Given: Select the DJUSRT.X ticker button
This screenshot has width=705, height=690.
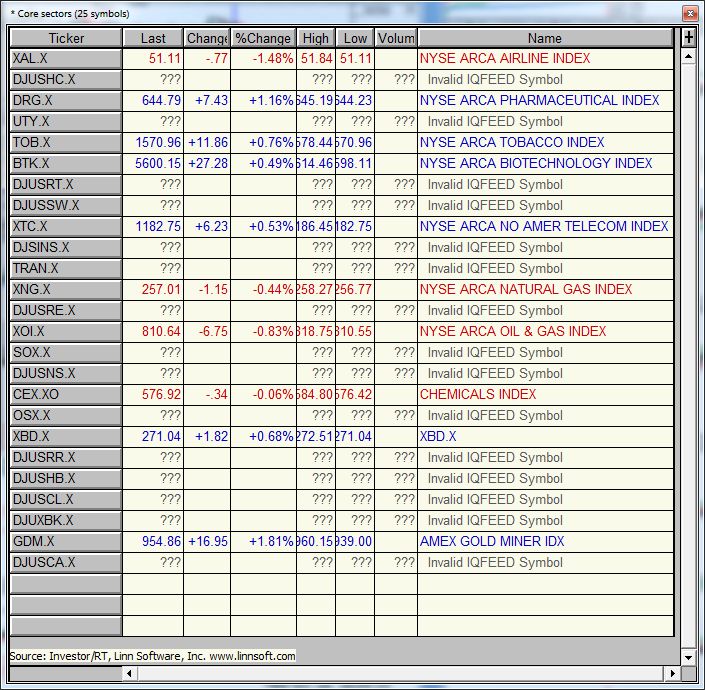Looking at the screenshot, I should point(66,184).
